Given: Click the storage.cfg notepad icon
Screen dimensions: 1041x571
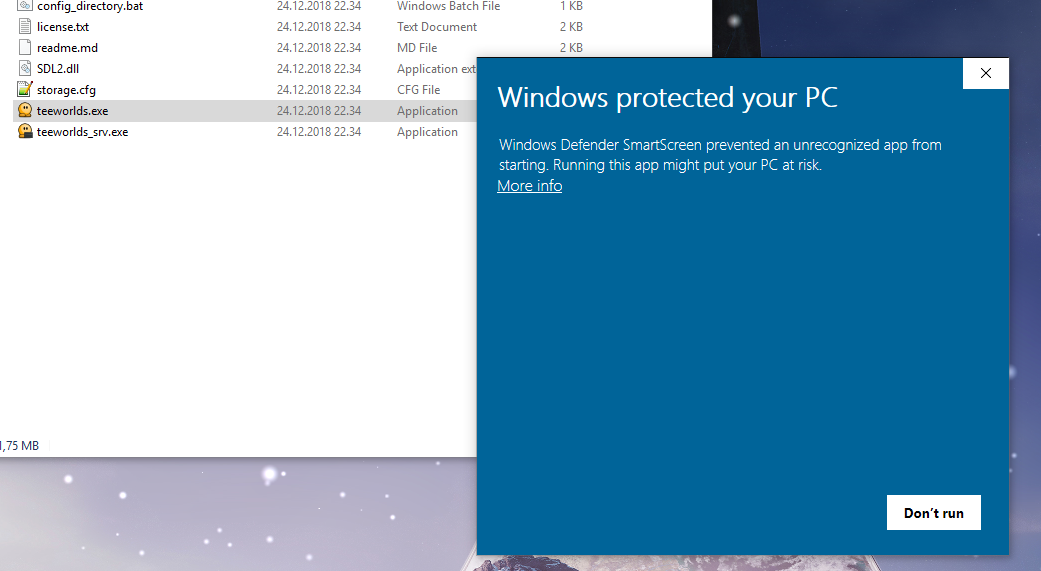Looking at the screenshot, I should point(26,90).
